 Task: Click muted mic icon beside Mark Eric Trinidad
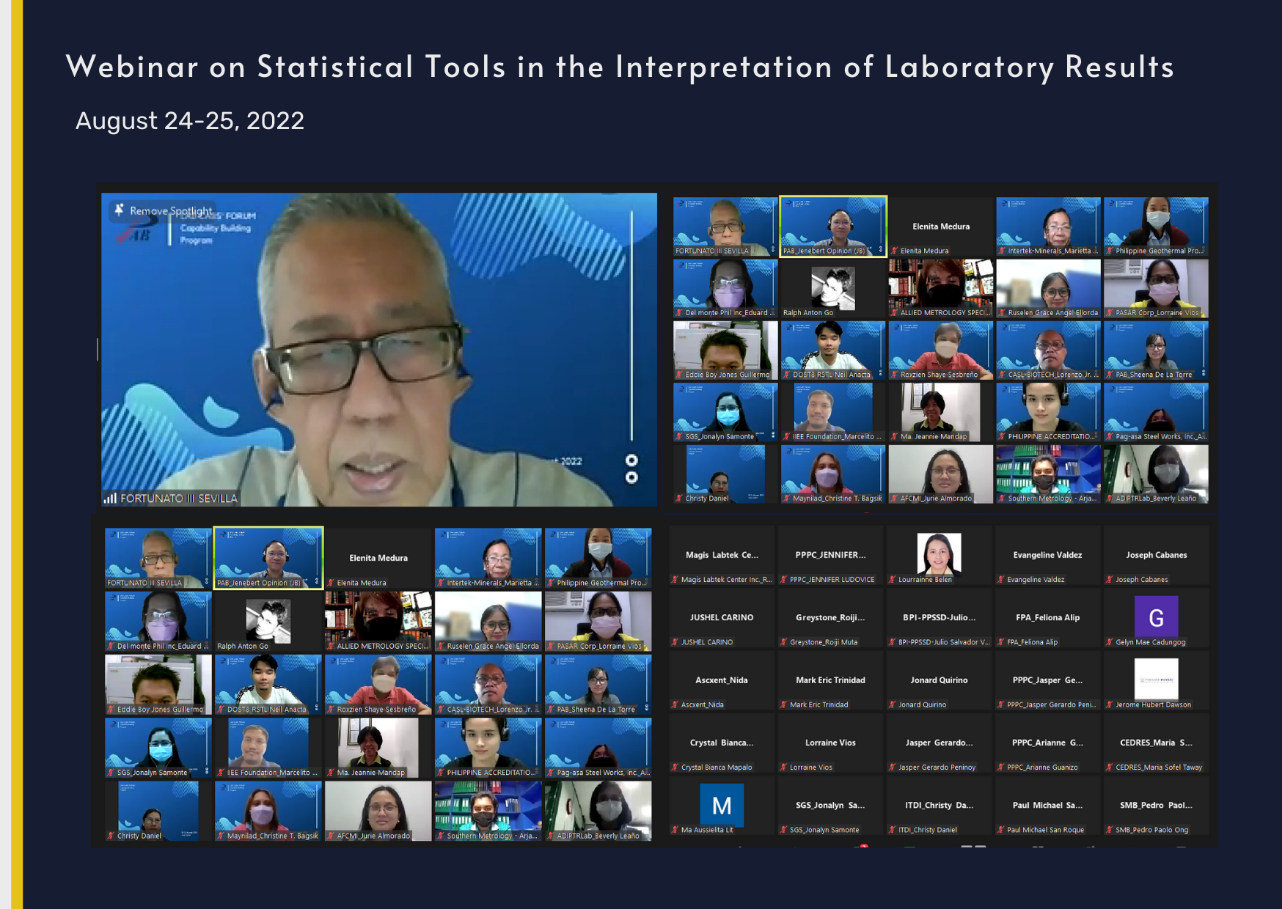(784, 705)
